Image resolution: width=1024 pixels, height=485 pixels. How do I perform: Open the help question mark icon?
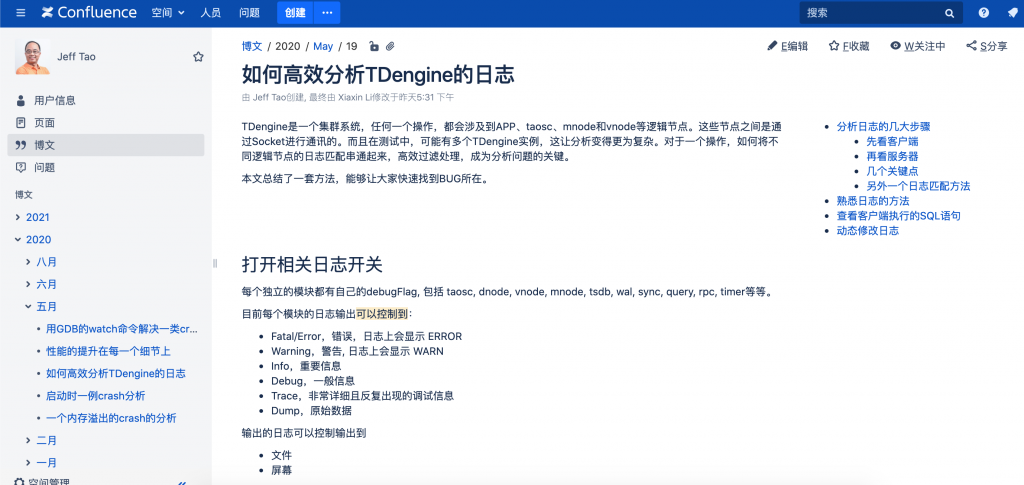click(984, 12)
